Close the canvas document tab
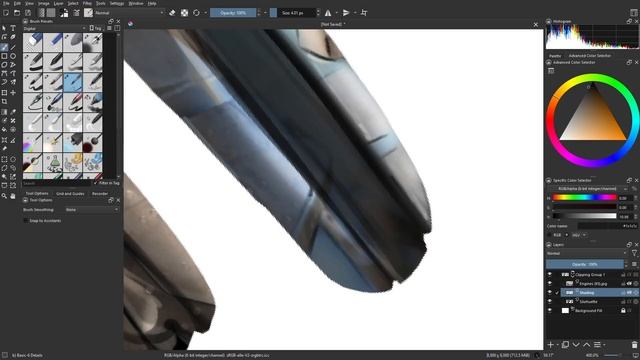The image size is (640, 360). point(536,24)
